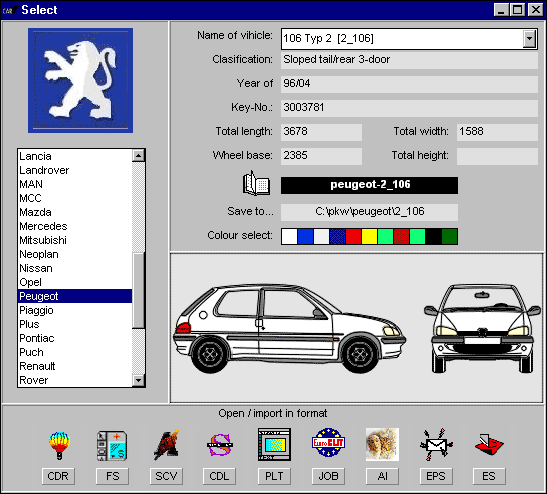
Task: Click the Illustrator Venus icon above AI
Action: pyautogui.click(x=382, y=444)
